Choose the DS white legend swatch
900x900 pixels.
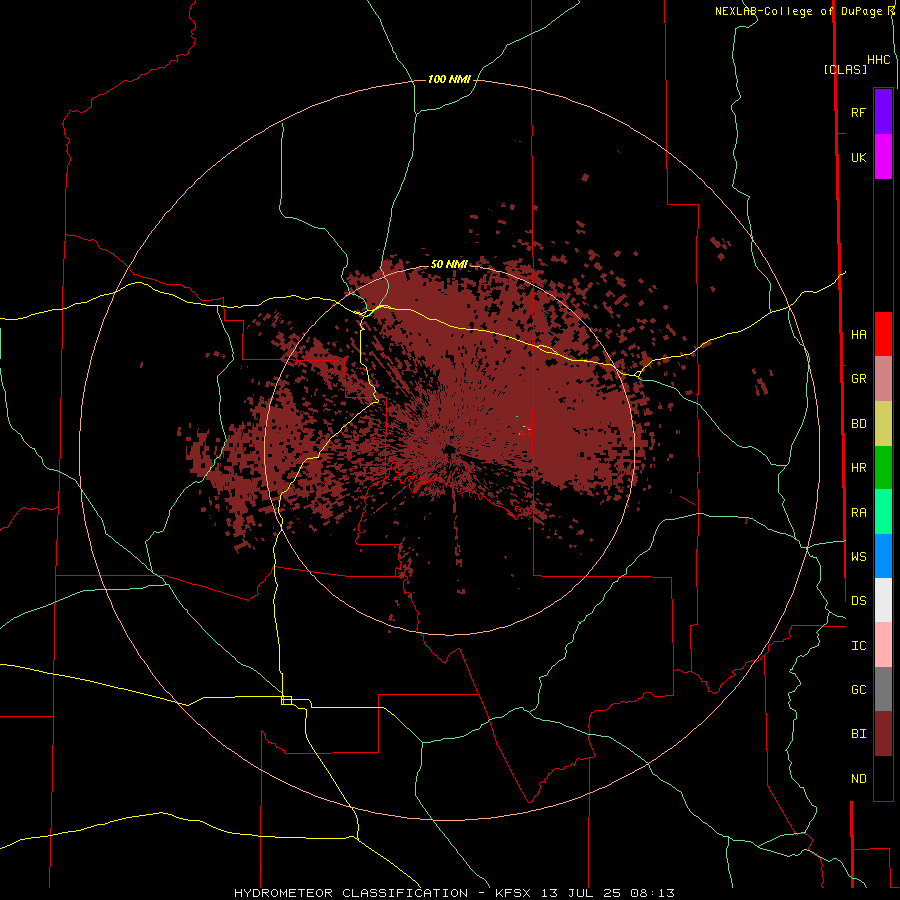point(883,600)
